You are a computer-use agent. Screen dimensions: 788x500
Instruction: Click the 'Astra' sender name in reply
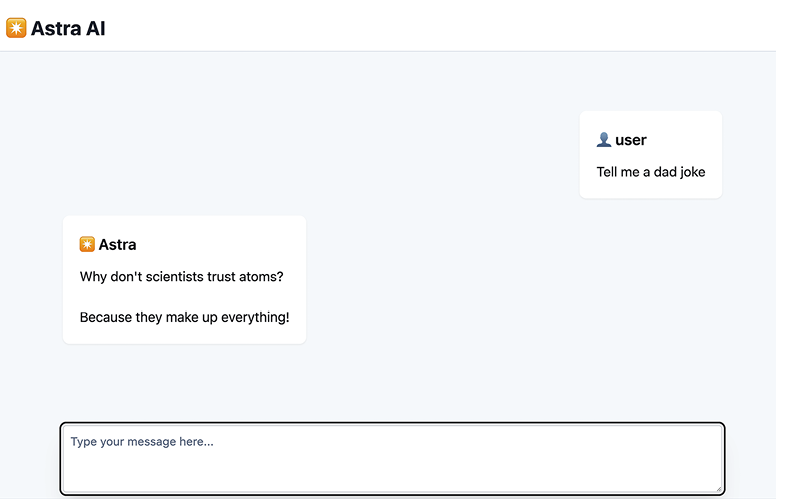pyautogui.click(x=117, y=245)
